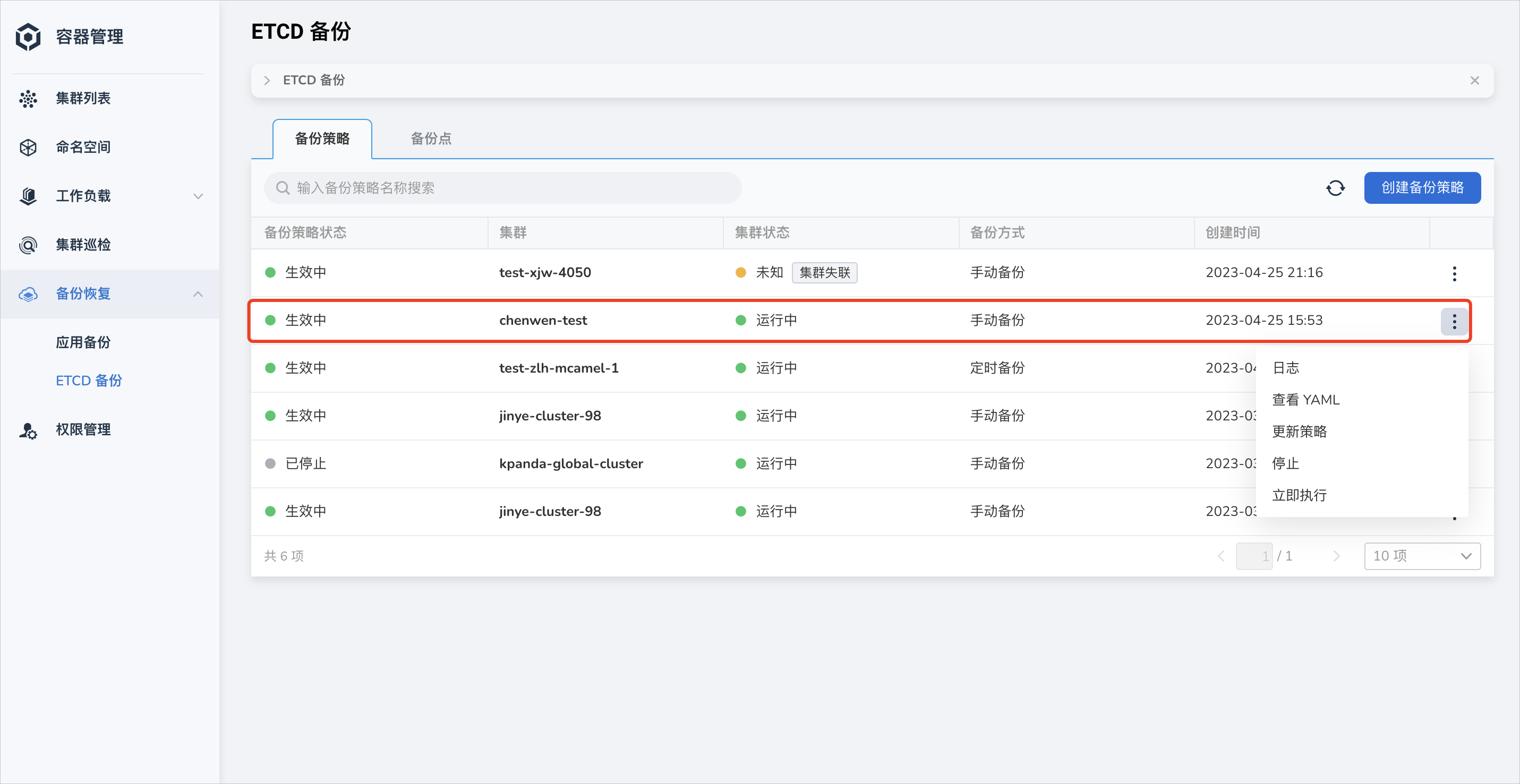
Task: Click the 2023-04-25 15:53 creation time
Action: point(1264,320)
